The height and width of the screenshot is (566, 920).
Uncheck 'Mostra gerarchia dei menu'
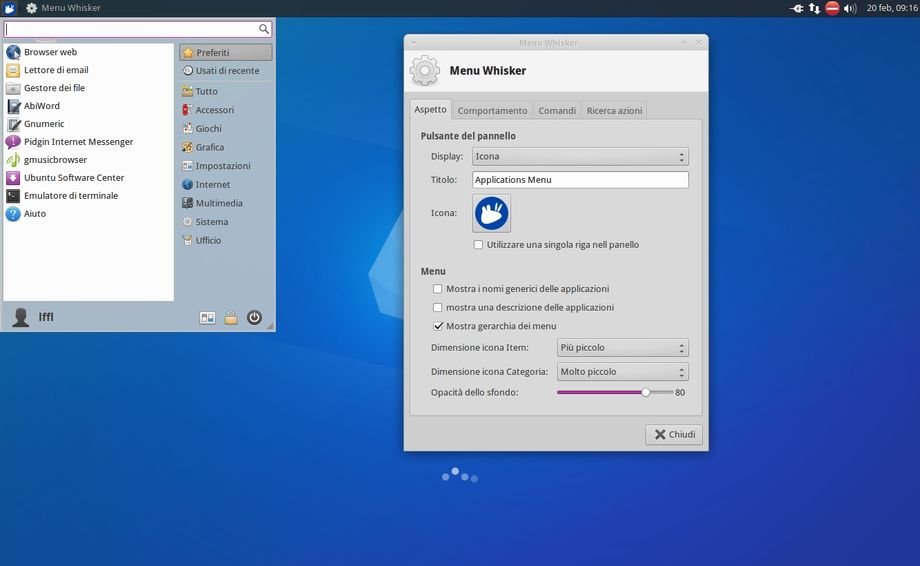(x=437, y=326)
